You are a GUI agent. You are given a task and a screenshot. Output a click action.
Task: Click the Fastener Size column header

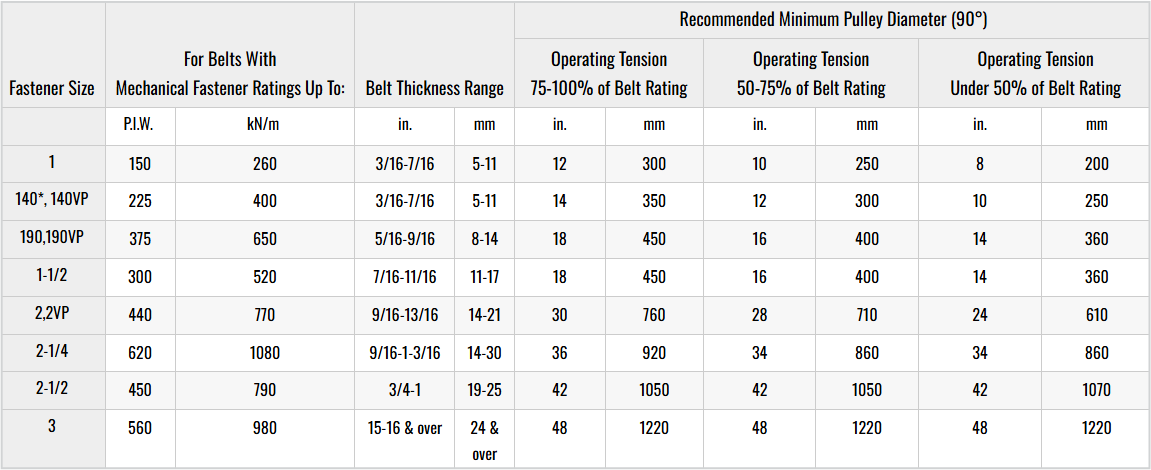52,88
